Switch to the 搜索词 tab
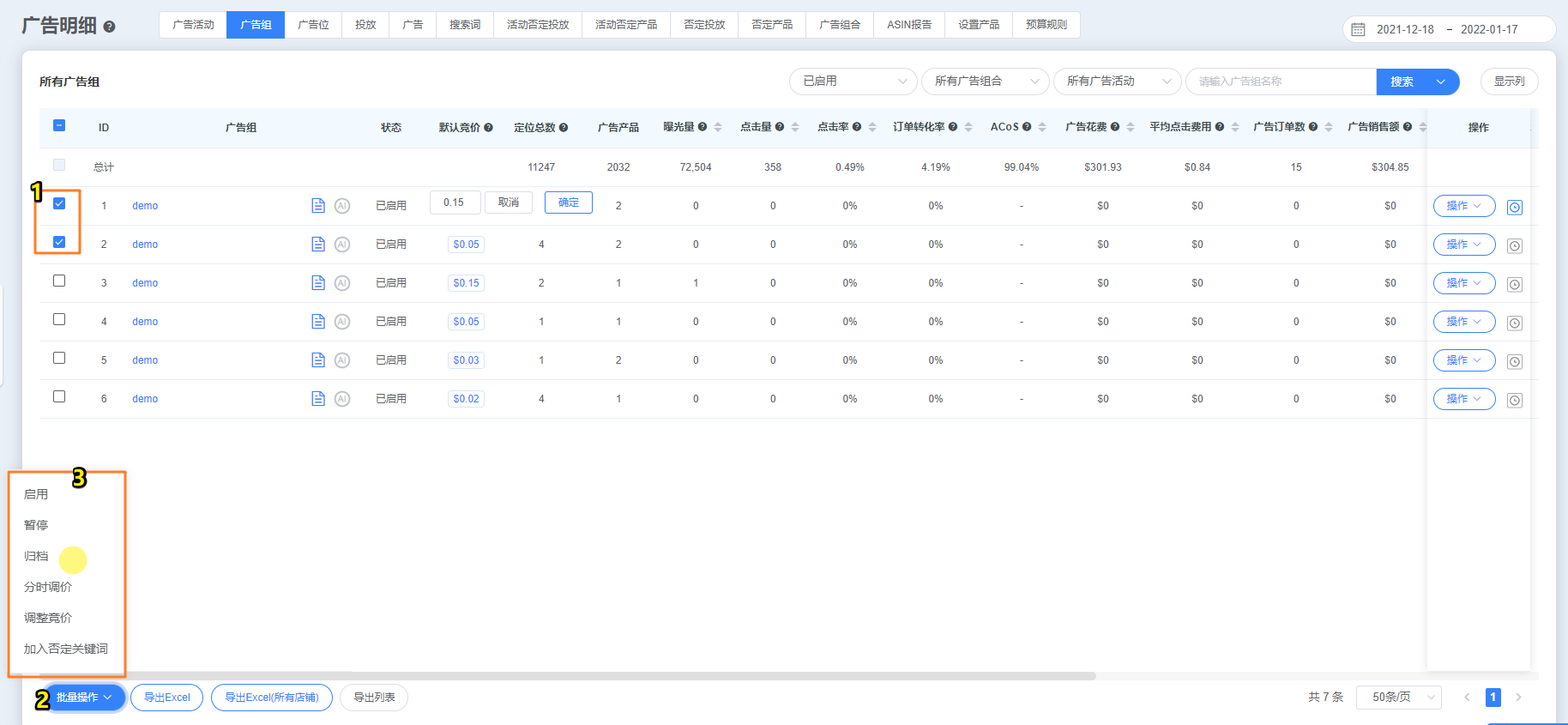Image resolution: width=1568 pixels, height=725 pixels. point(465,25)
